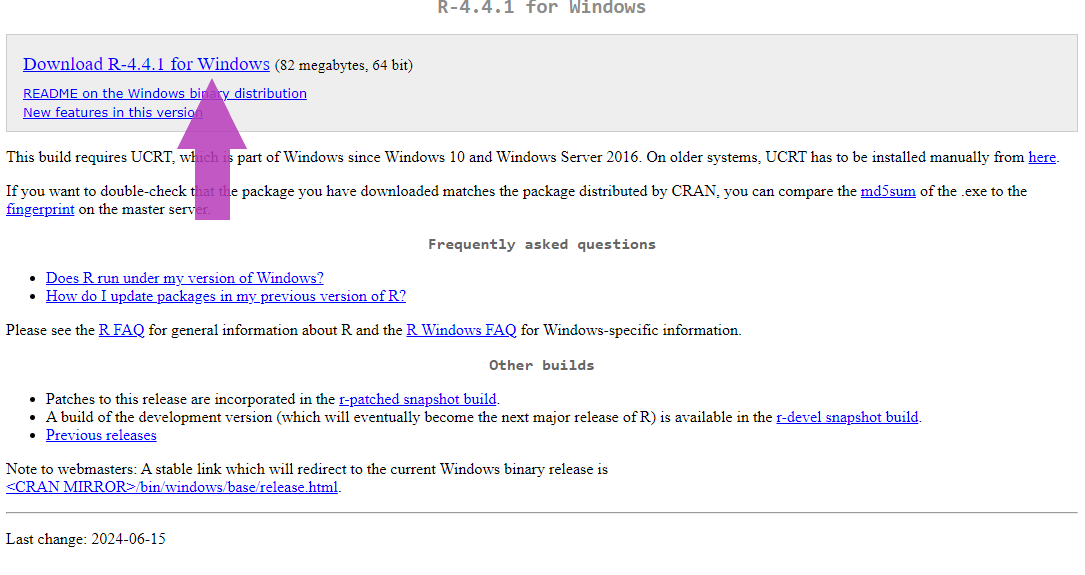Open the CRAN MIRROR release.html stable link
Viewport: 1085px width, 575px height.
point(172,487)
